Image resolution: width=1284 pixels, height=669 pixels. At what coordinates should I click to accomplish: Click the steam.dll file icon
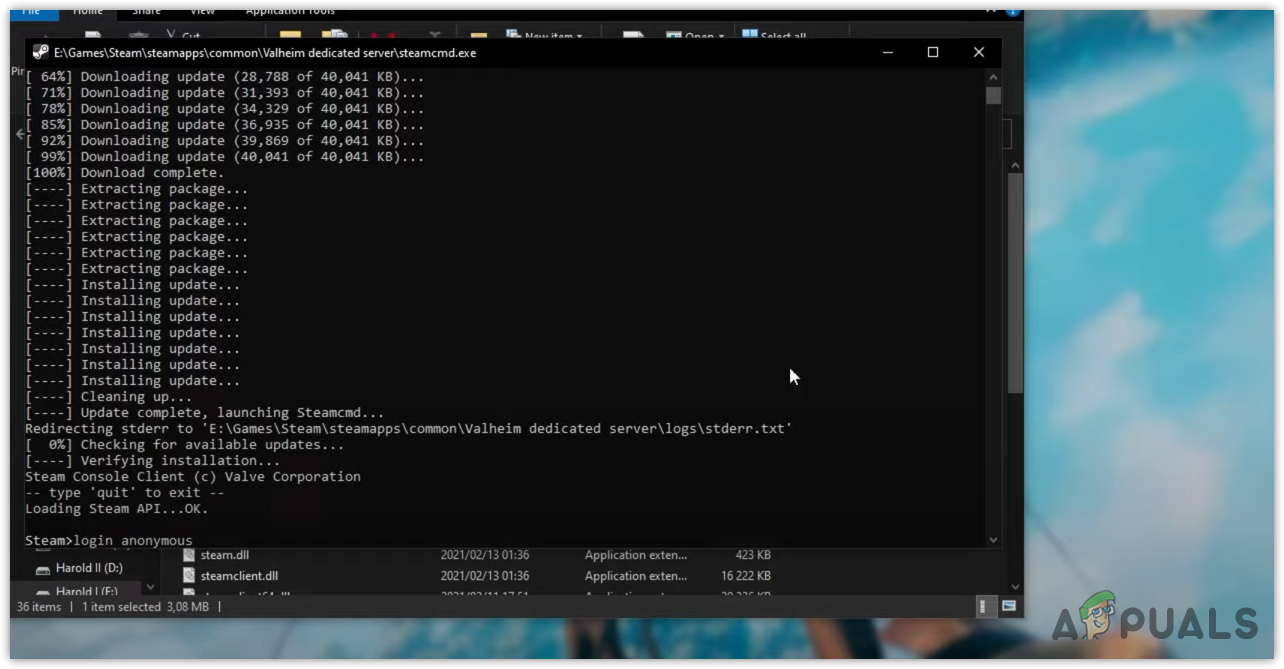coord(189,555)
